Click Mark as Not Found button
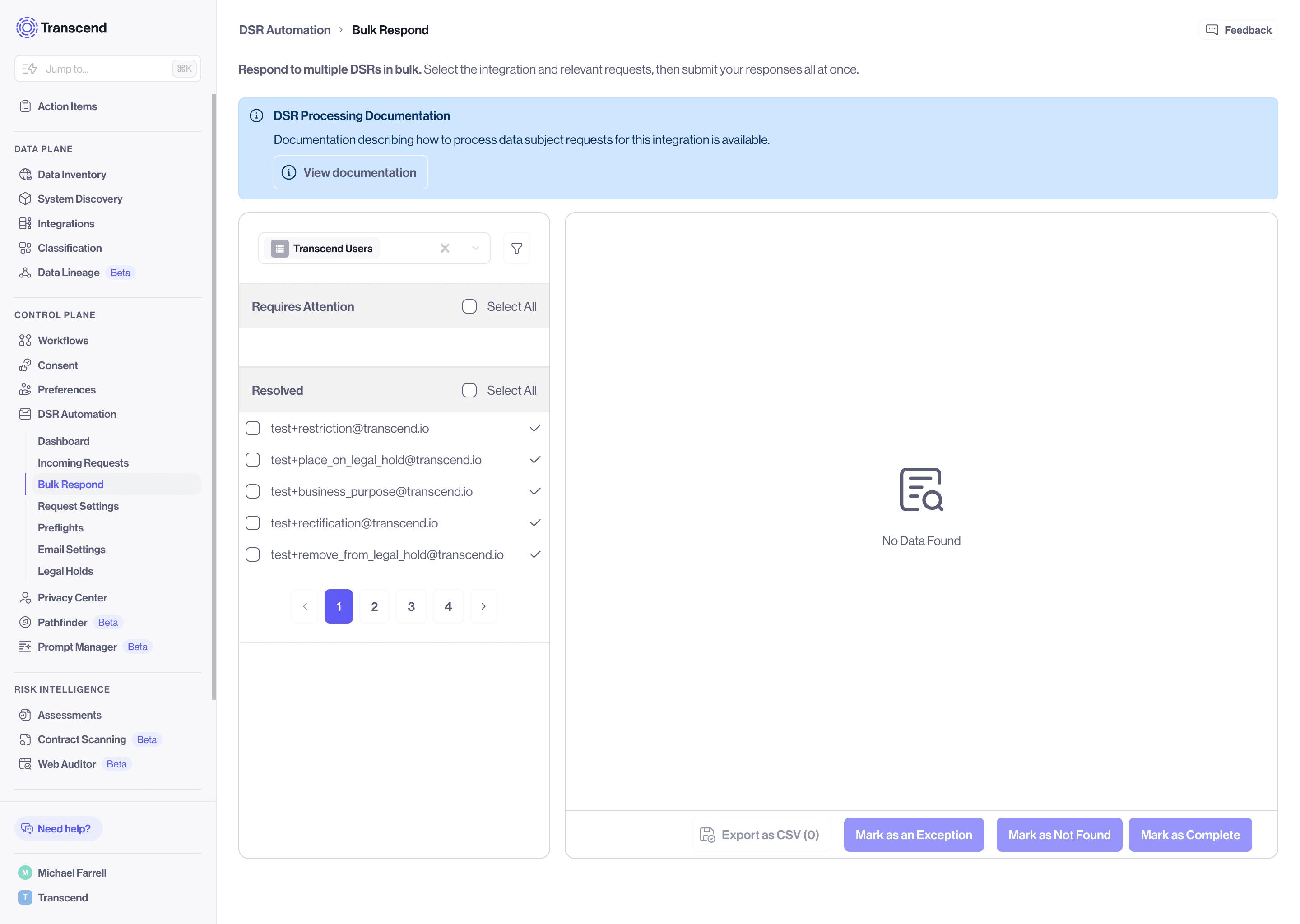The image size is (1300, 924). coord(1059,835)
